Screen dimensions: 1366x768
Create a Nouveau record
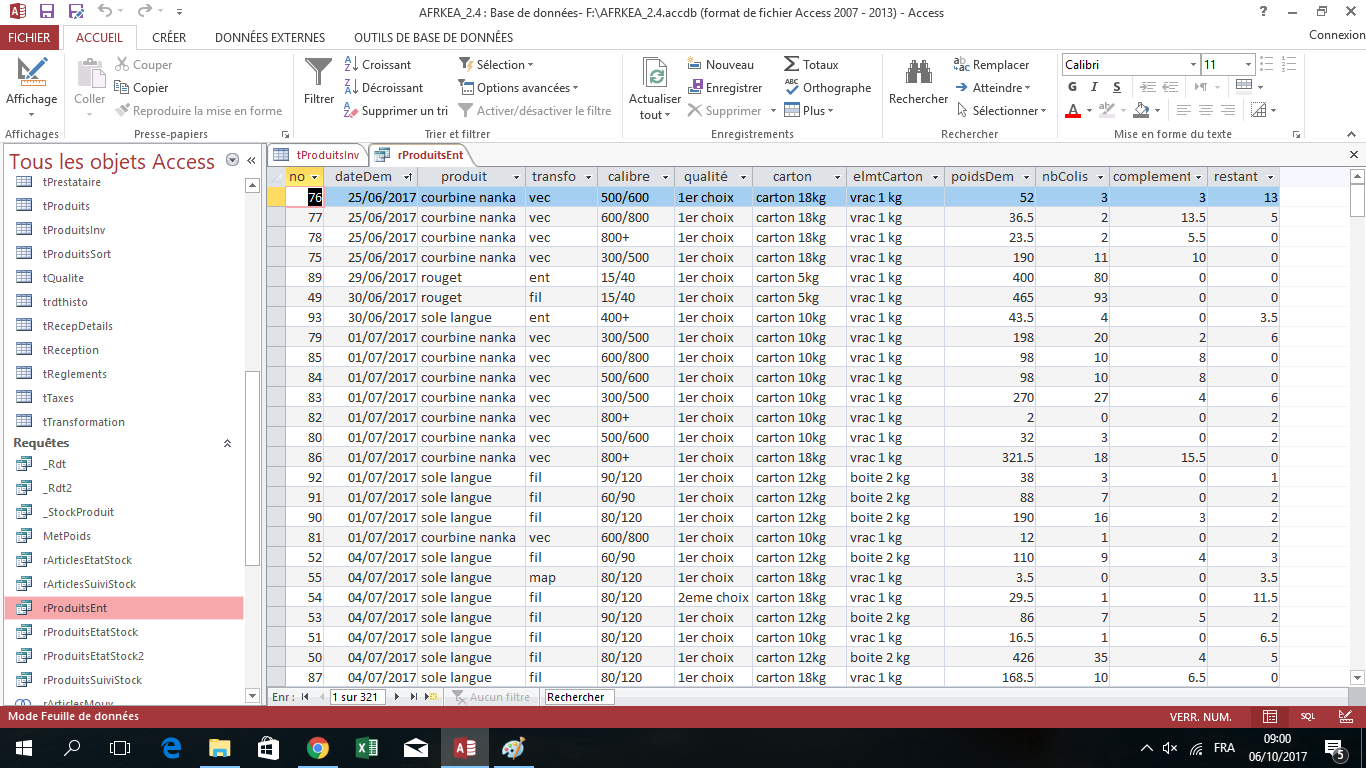click(x=721, y=65)
